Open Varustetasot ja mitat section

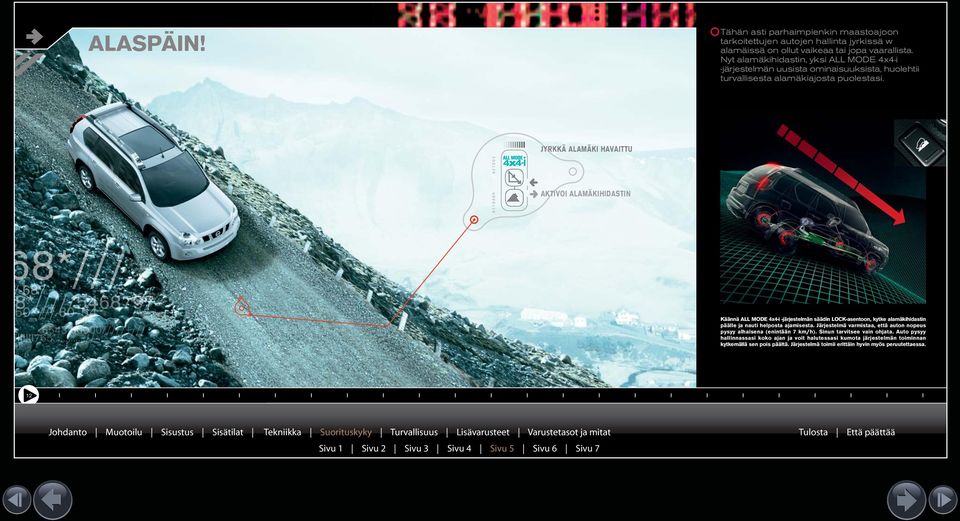569,432
